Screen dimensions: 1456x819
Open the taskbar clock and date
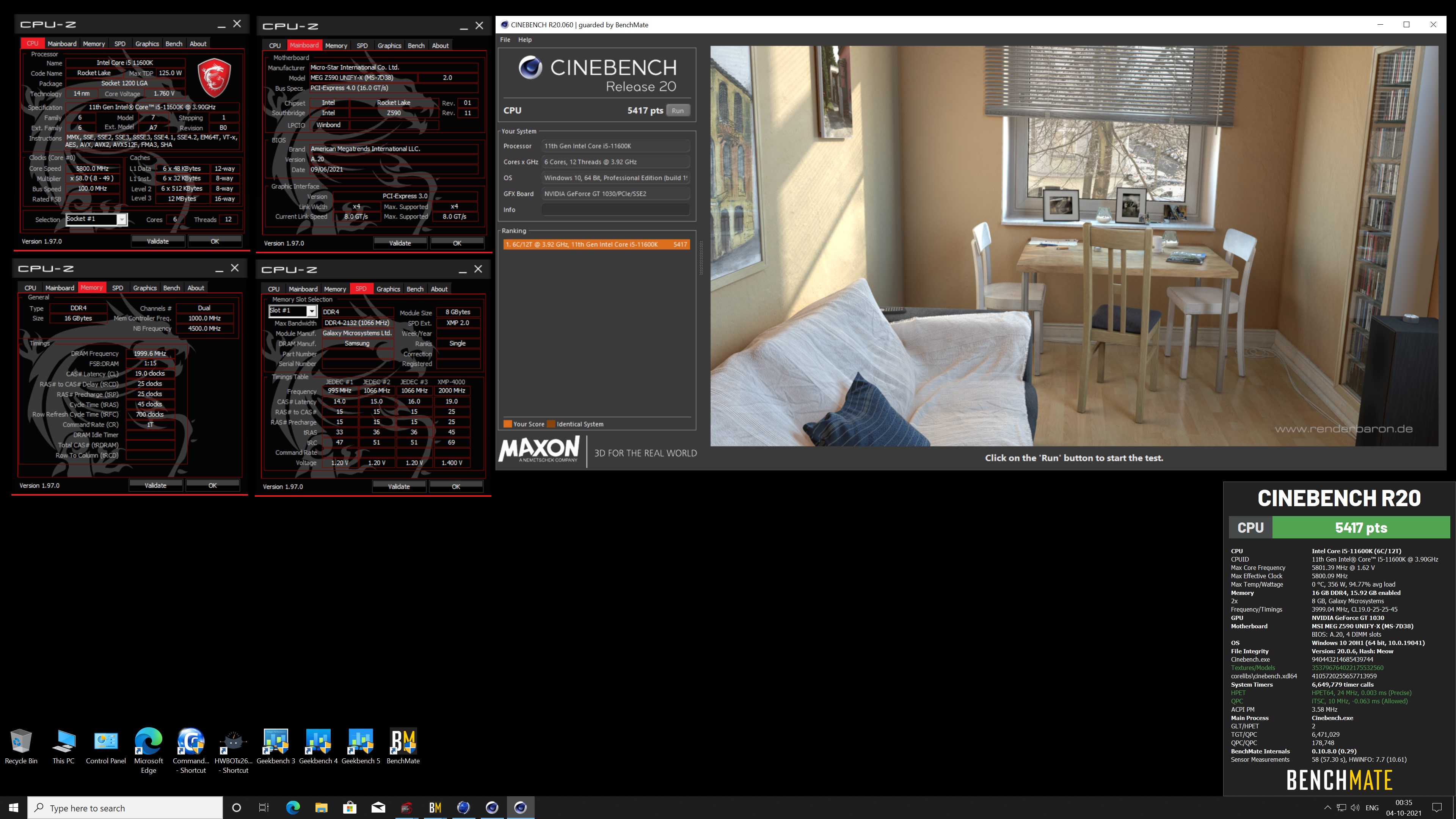[1403, 808]
